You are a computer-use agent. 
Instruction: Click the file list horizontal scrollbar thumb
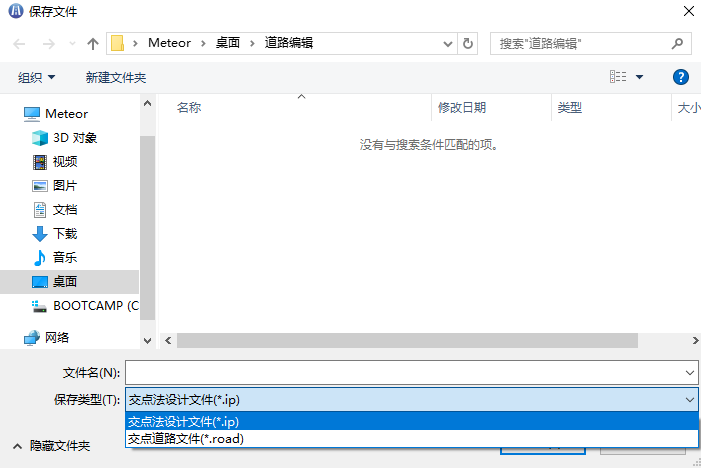407,341
